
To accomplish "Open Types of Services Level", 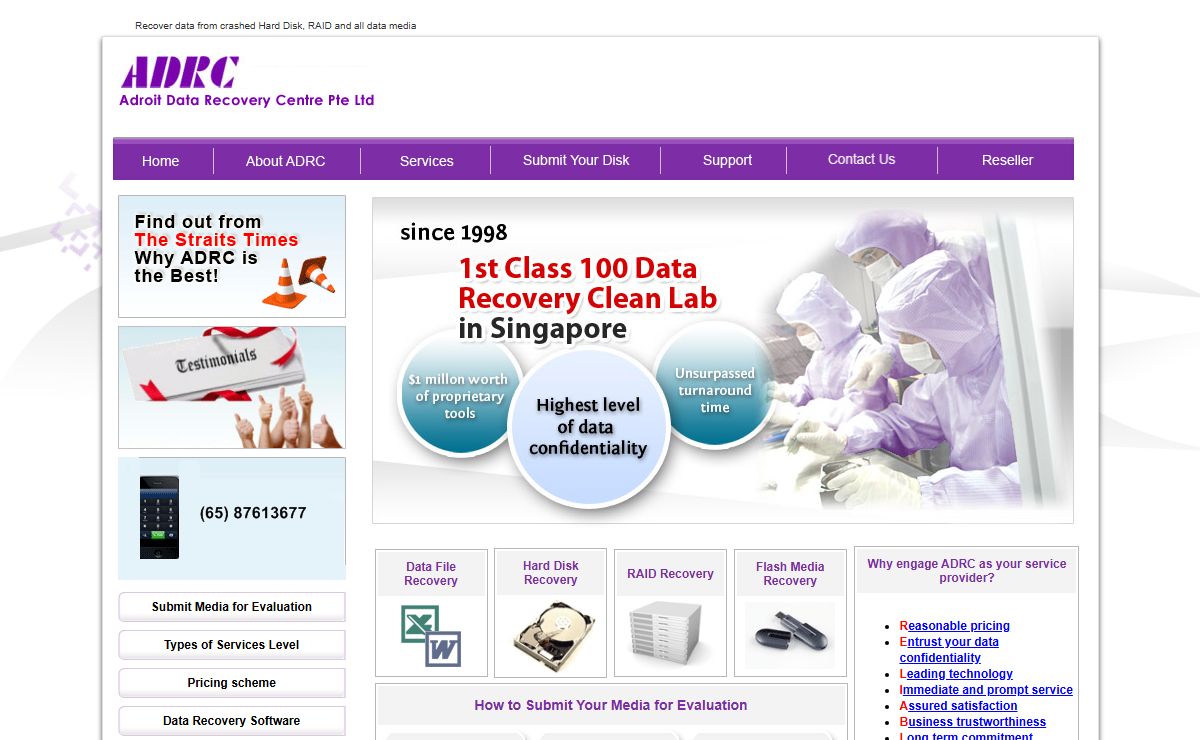I will [232, 645].
